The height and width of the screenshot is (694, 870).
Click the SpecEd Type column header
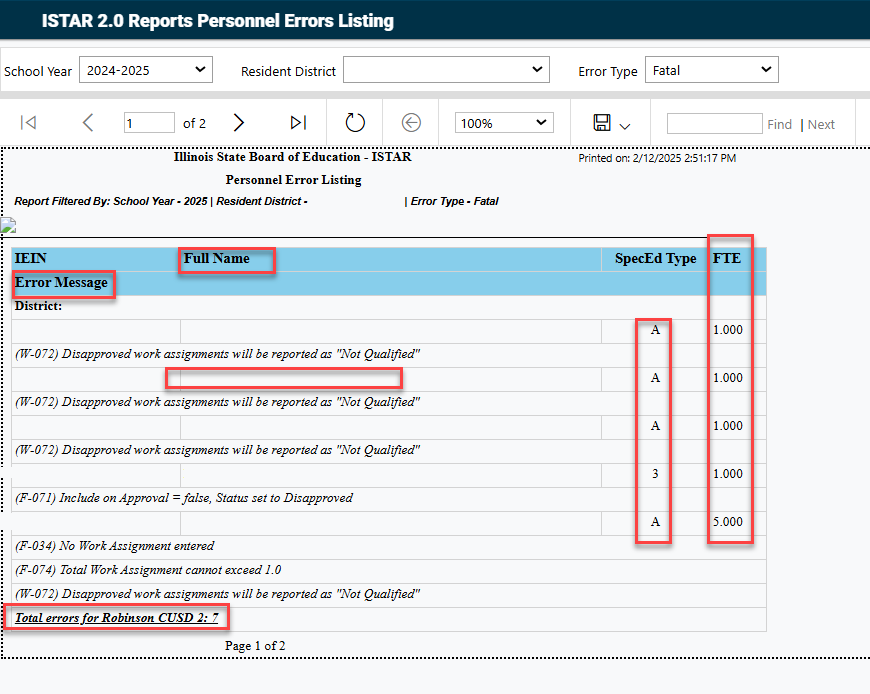(x=655, y=259)
